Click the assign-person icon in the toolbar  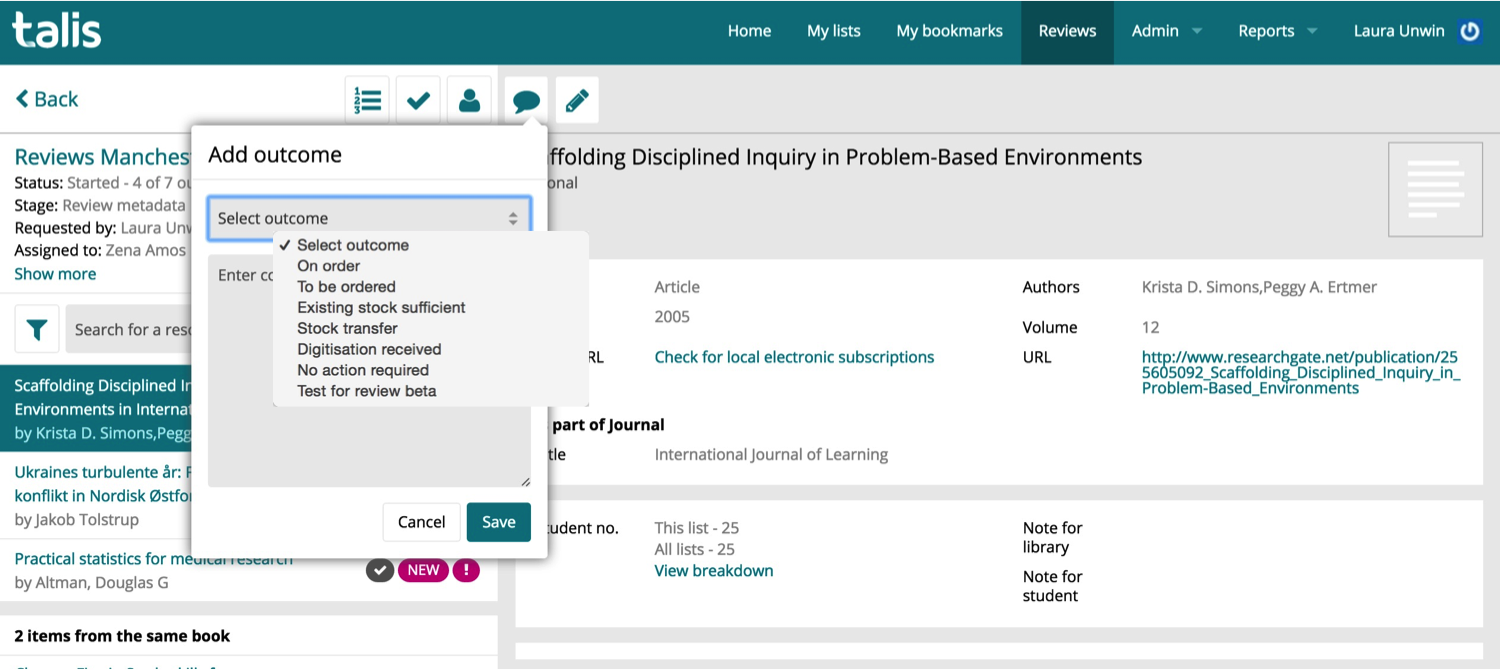pyautogui.click(x=470, y=99)
